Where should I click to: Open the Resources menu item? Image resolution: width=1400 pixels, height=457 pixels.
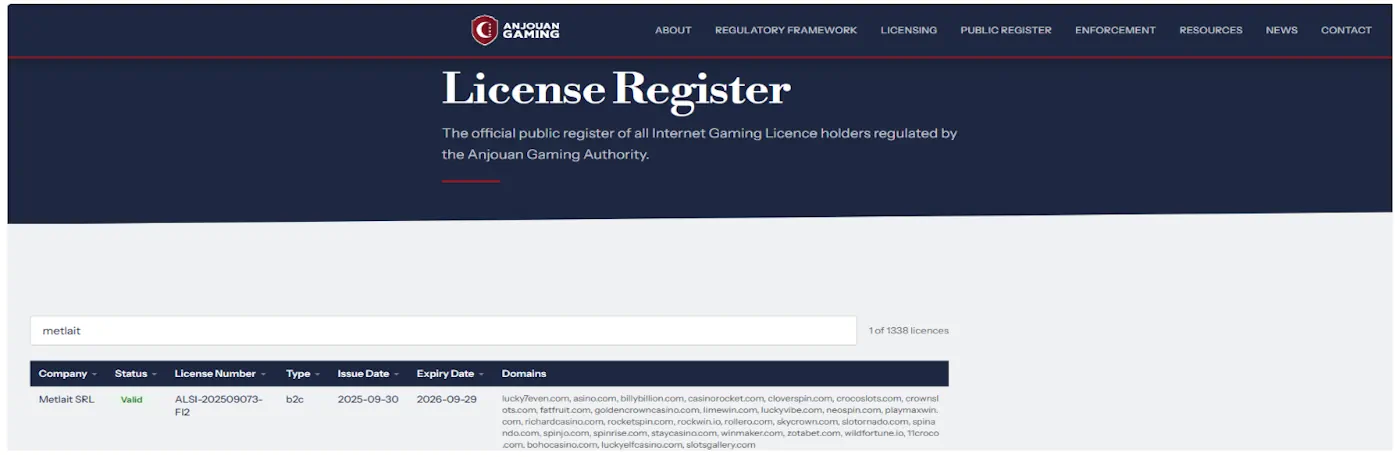coord(1211,30)
